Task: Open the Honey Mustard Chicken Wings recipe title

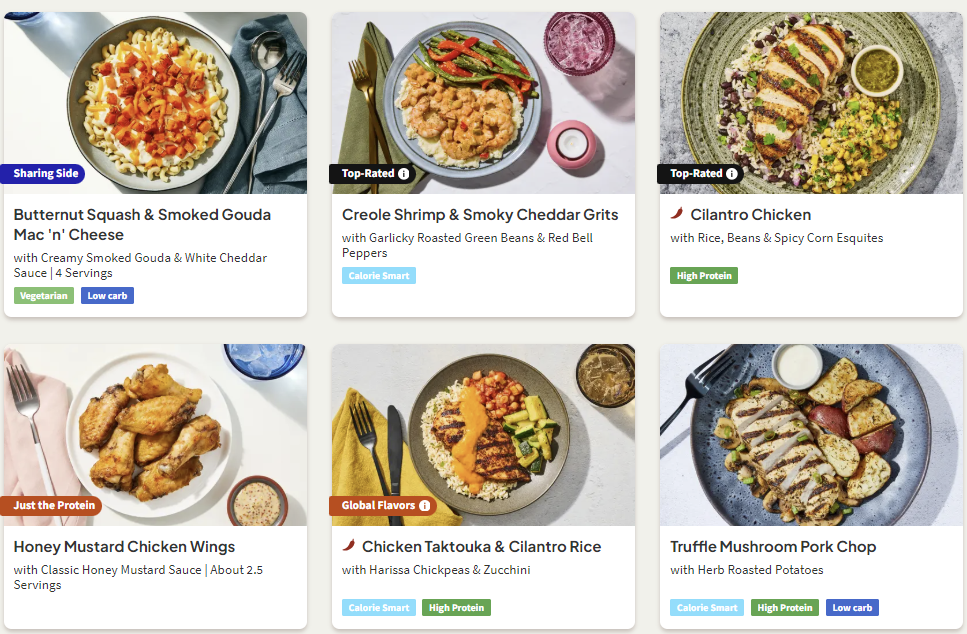Action: (125, 547)
